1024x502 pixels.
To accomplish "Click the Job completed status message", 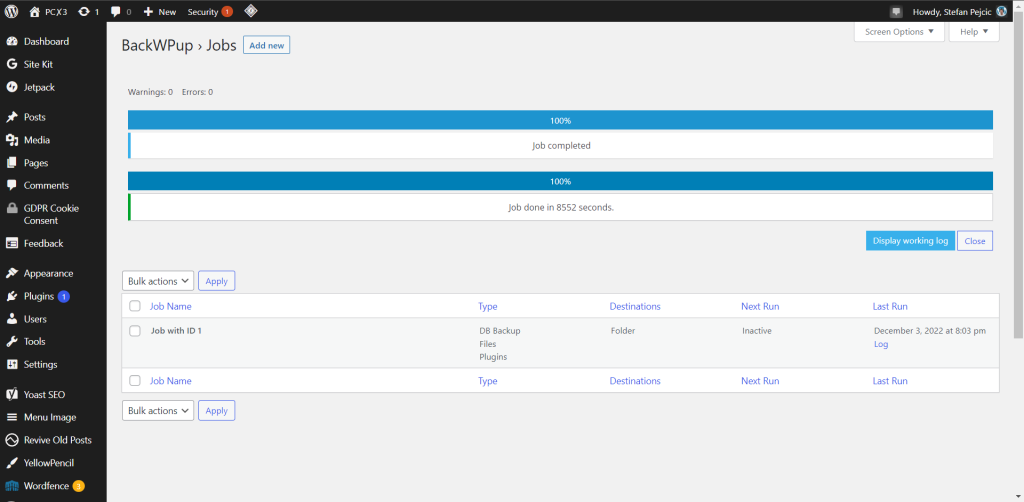I will [x=561, y=146].
